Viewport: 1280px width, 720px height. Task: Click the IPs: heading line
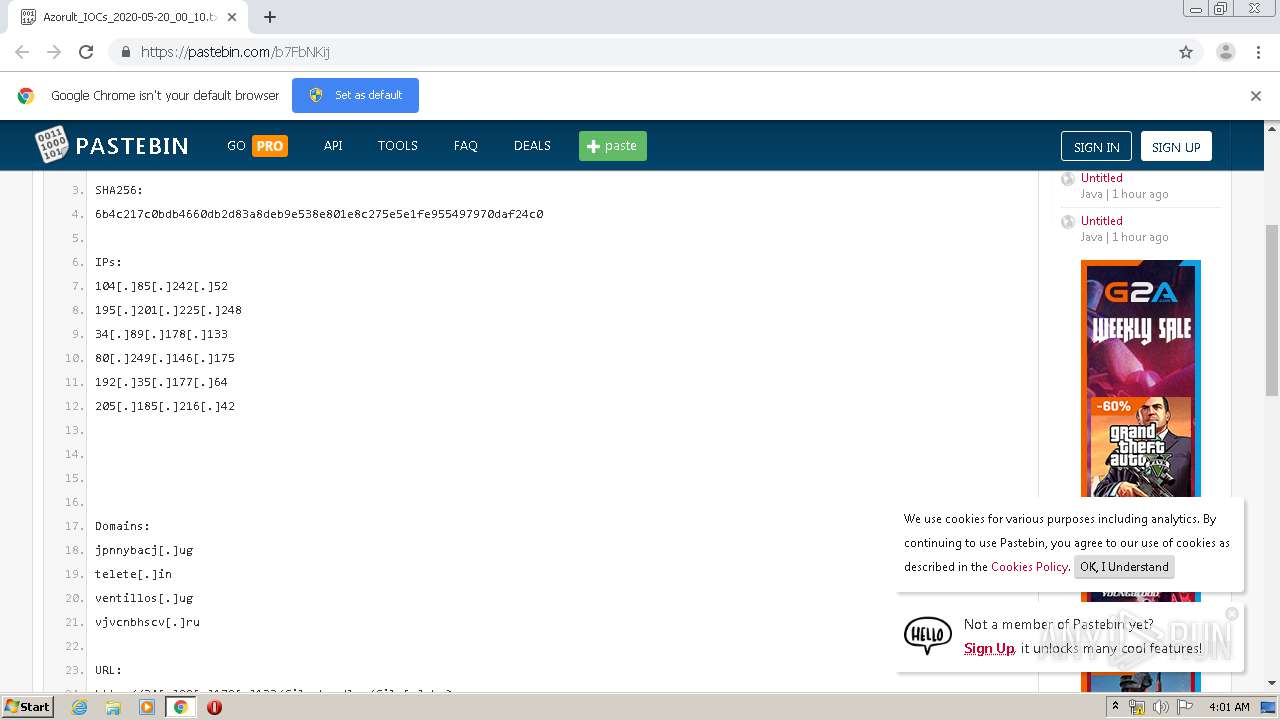[x=109, y=262]
